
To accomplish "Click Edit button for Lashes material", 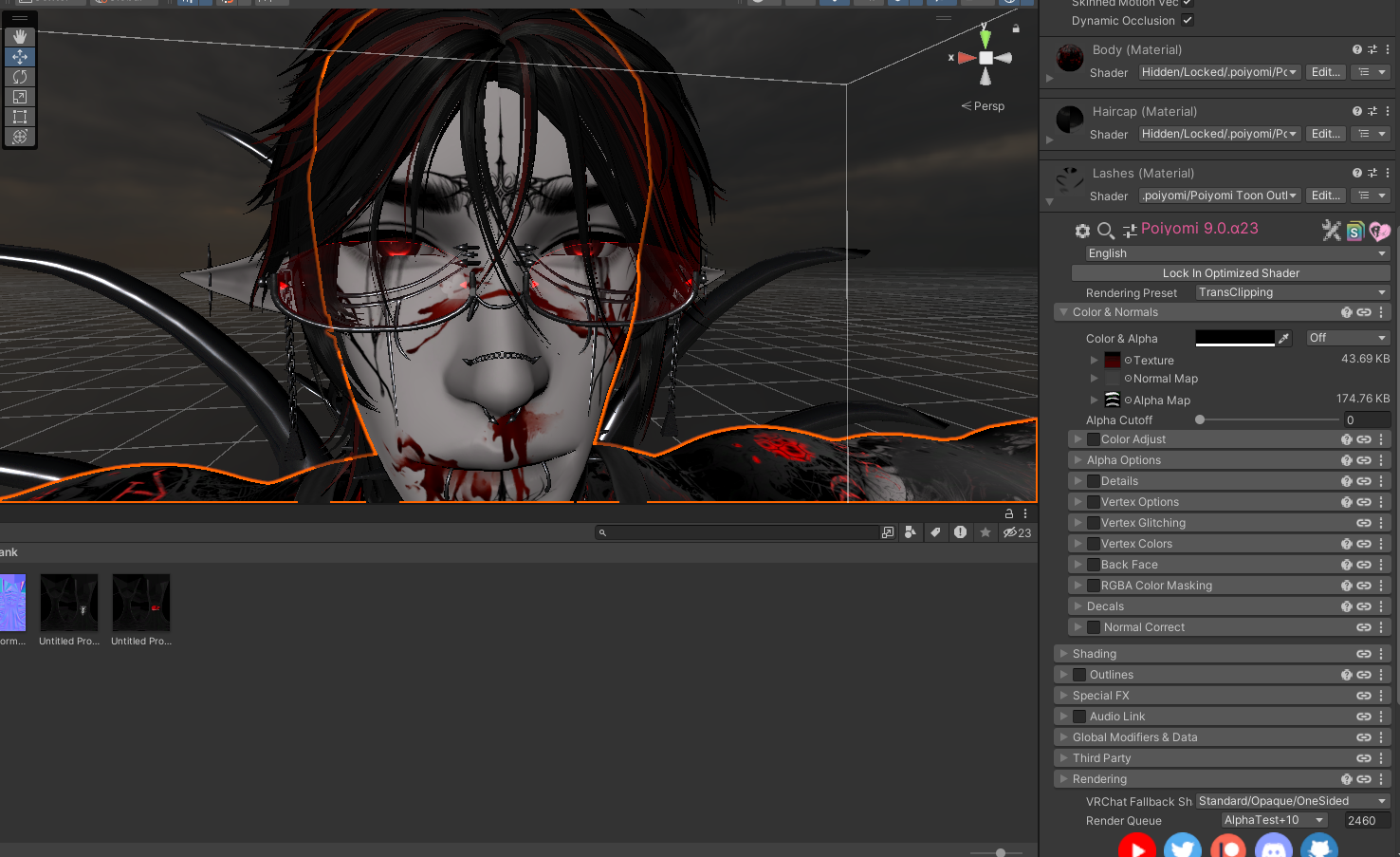I will (1325, 196).
